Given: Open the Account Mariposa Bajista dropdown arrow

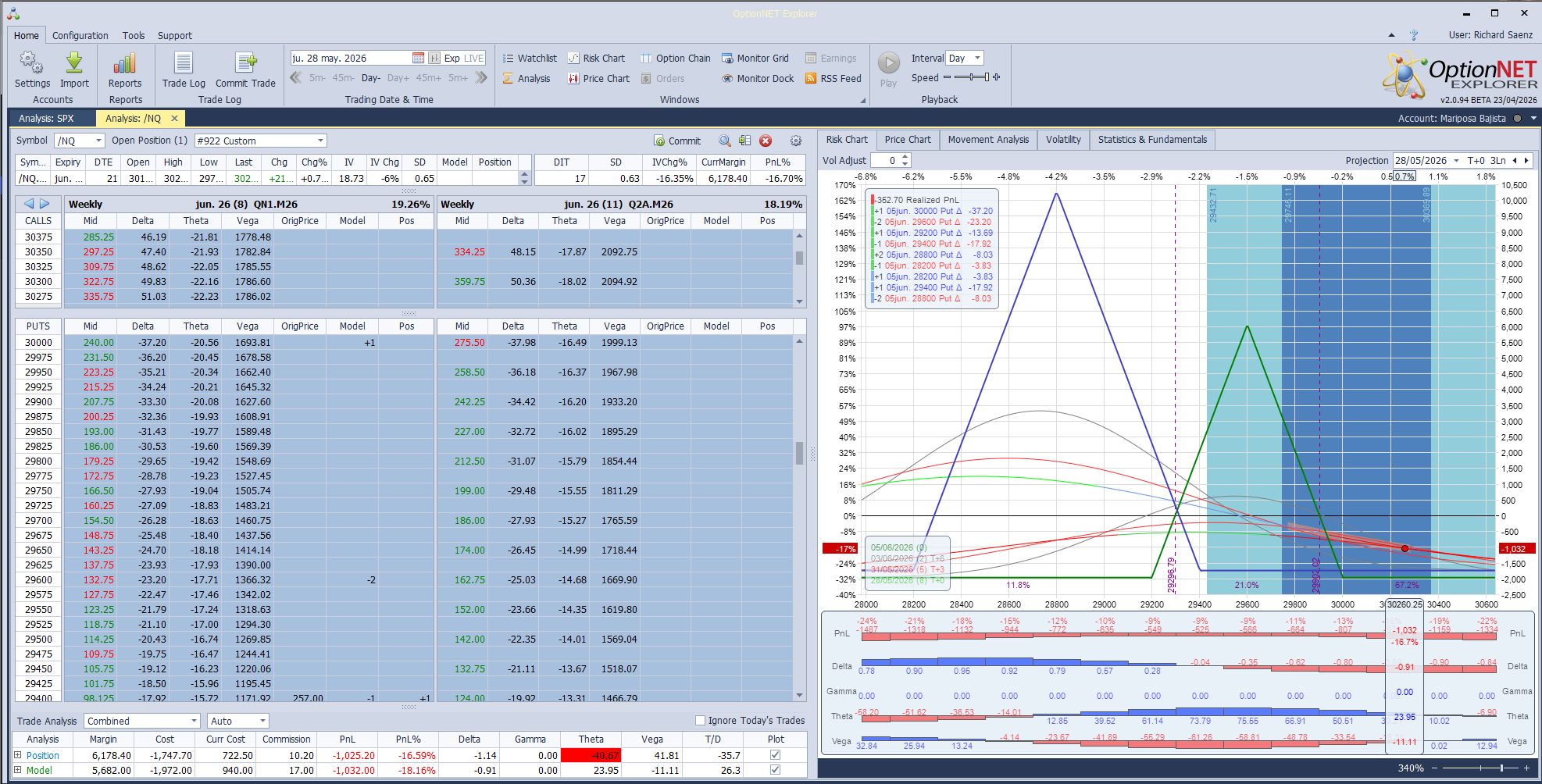Looking at the screenshot, I should (1533, 119).
